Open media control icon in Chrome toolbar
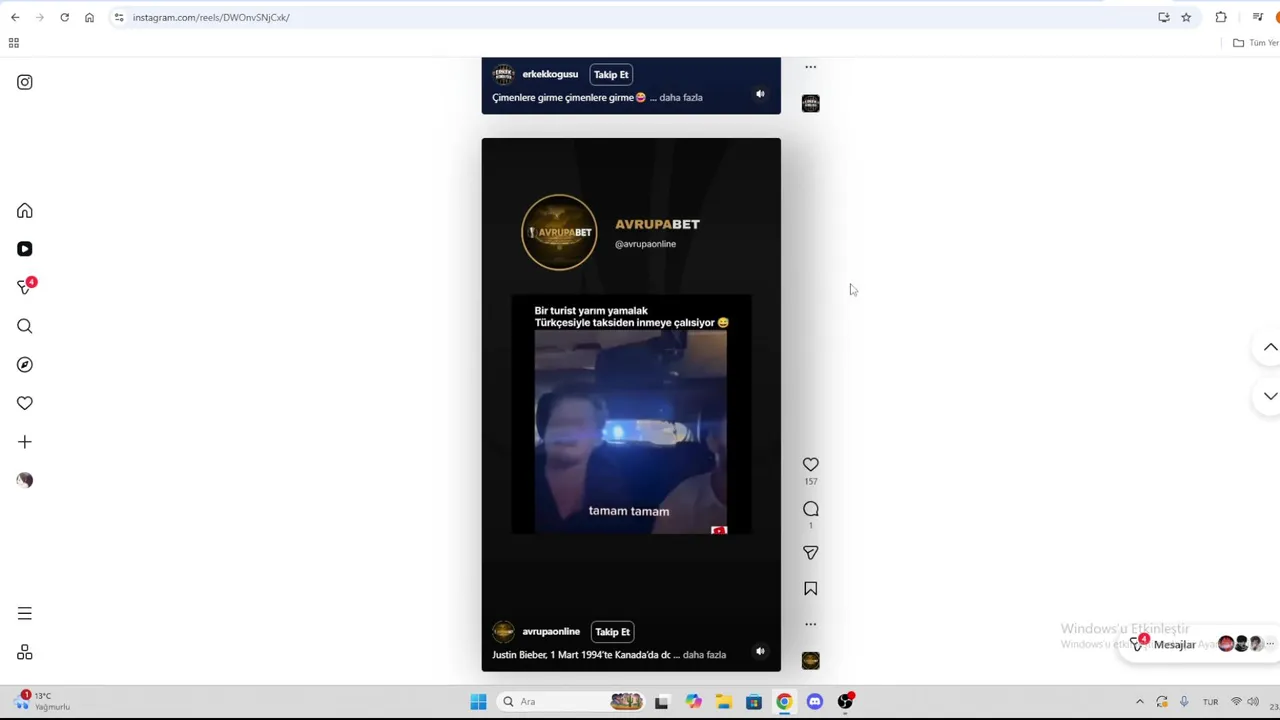Image resolution: width=1280 pixels, height=720 pixels. (x=1257, y=17)
